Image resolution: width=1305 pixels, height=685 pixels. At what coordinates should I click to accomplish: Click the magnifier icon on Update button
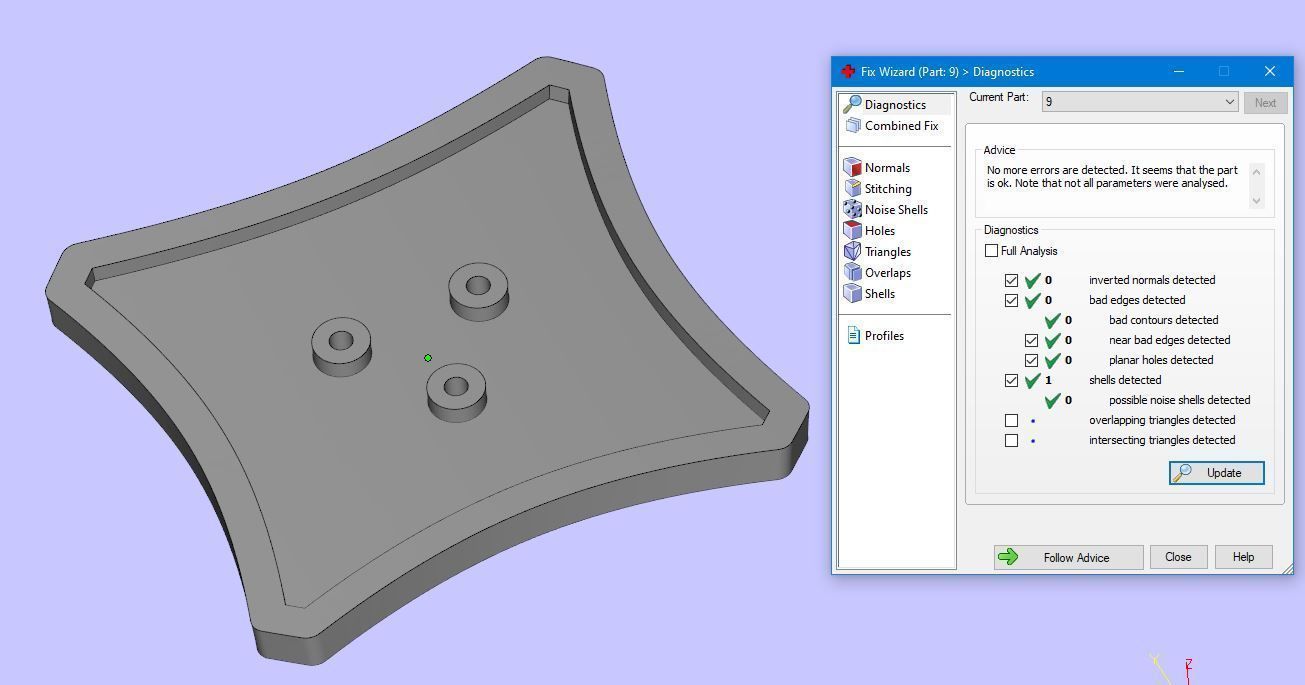tap(1183, 473)
